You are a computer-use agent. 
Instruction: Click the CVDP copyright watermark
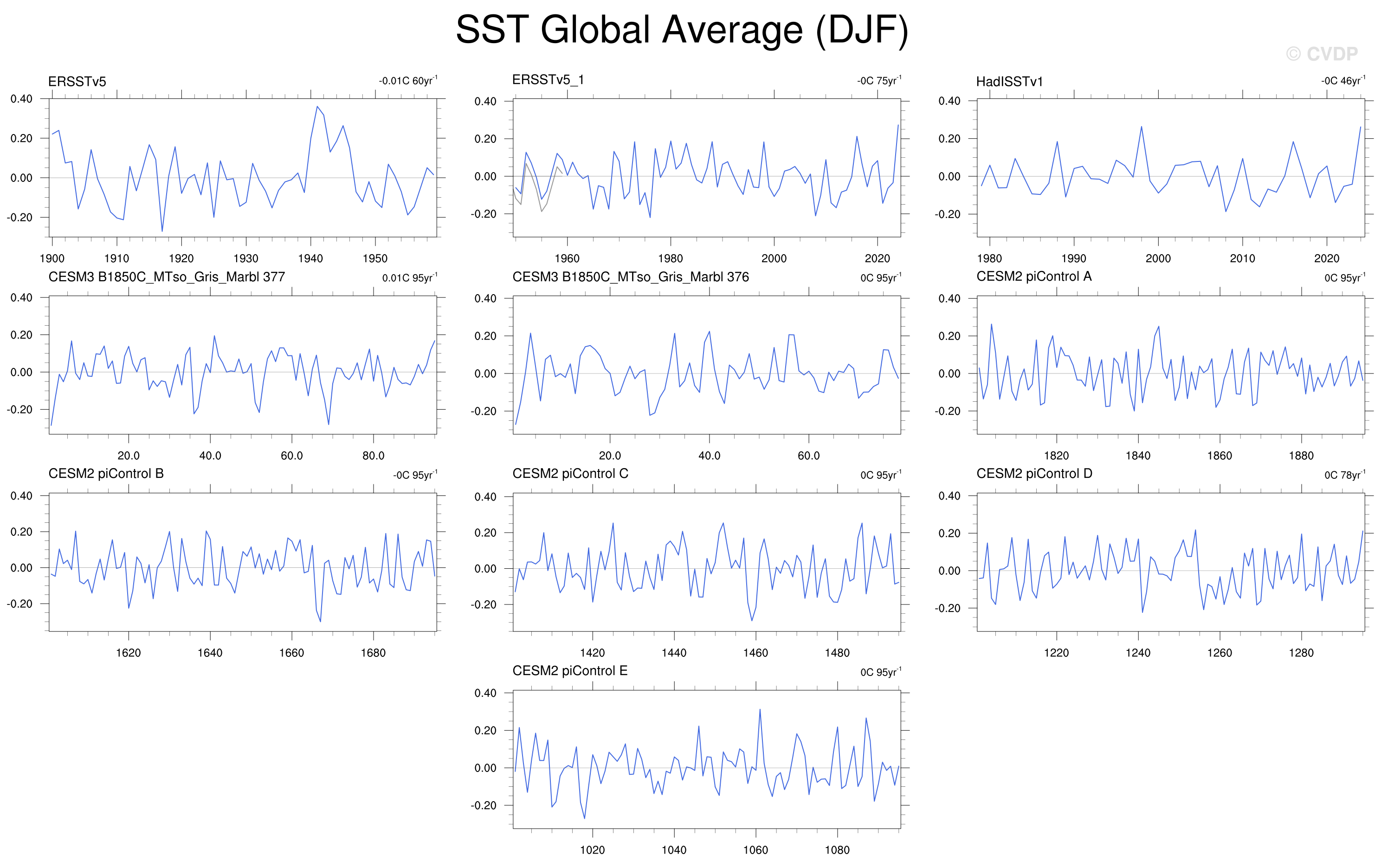click(1321, 54)
